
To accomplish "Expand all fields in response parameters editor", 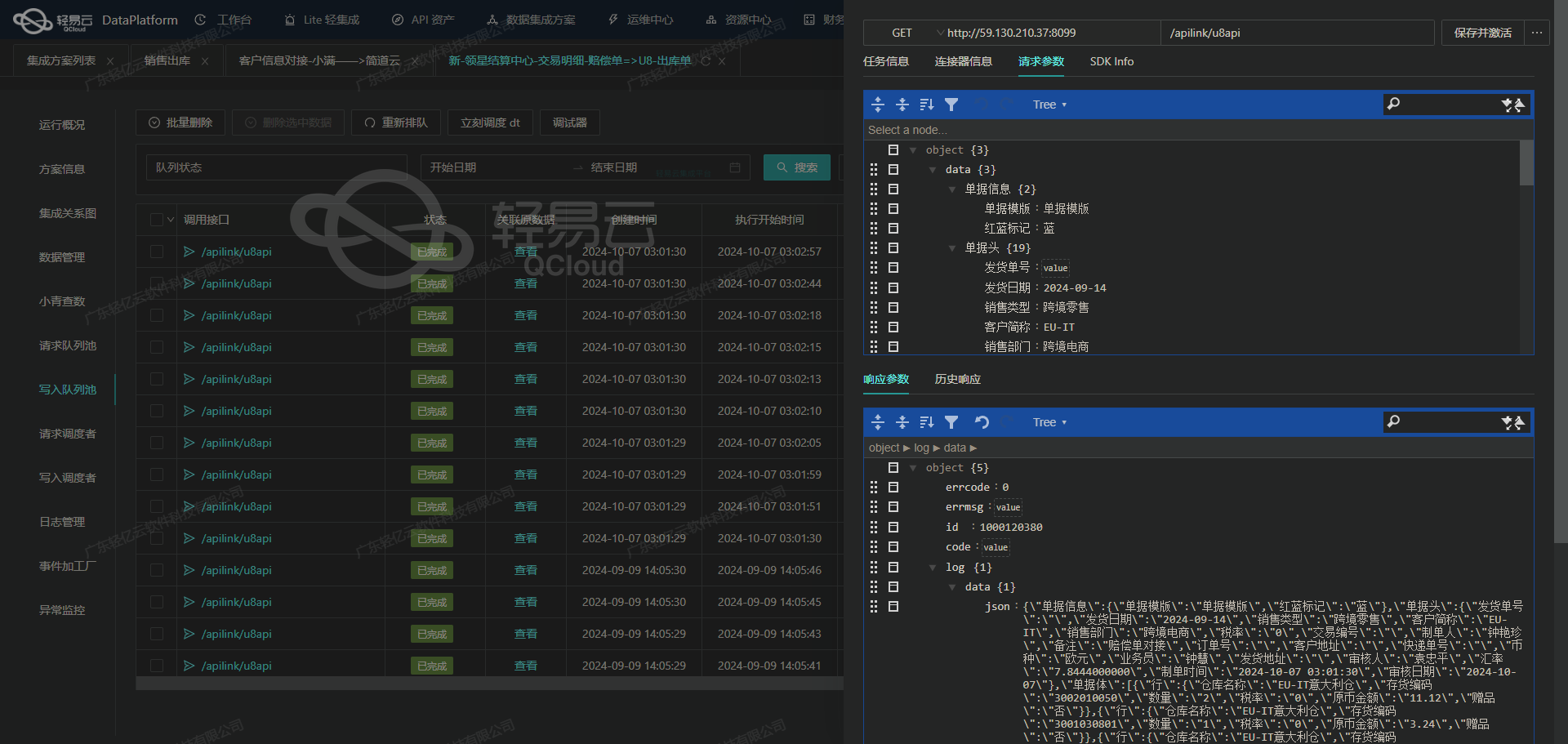I will 878,422.
